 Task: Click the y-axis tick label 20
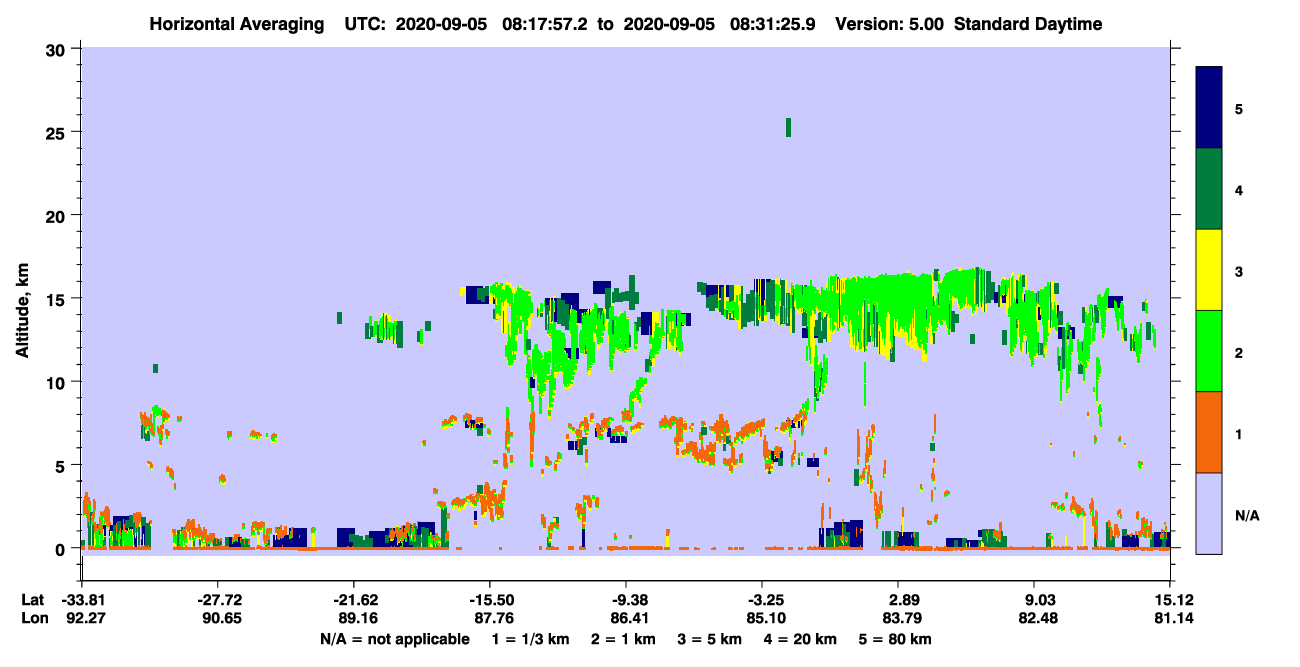(x=58, y=216)
